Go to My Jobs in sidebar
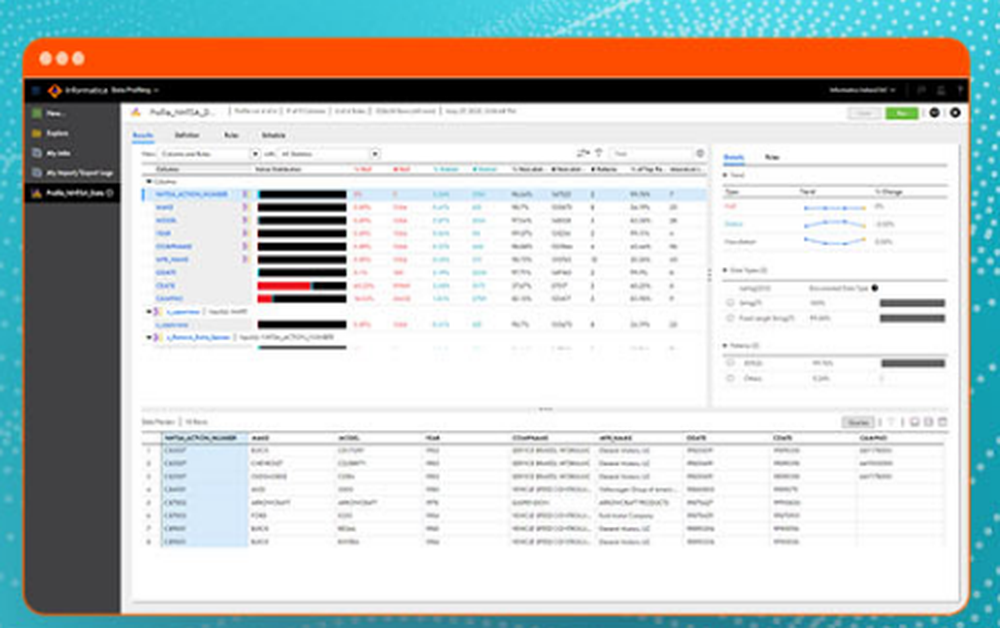This screenshot has height=628, width=1000. (52, 153)
